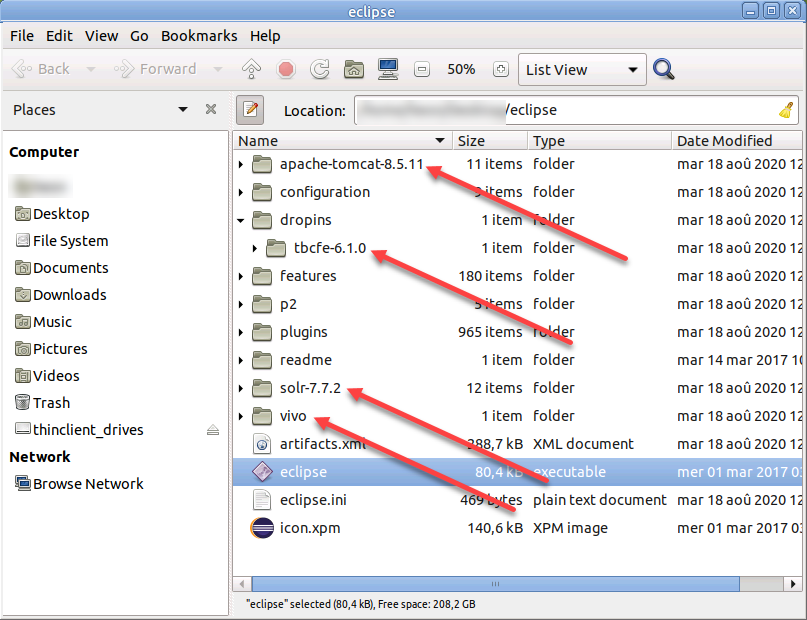Open the Home folder icon
Image resolution: width=807 pixels, height=620 pixels.
coord(354,69)
